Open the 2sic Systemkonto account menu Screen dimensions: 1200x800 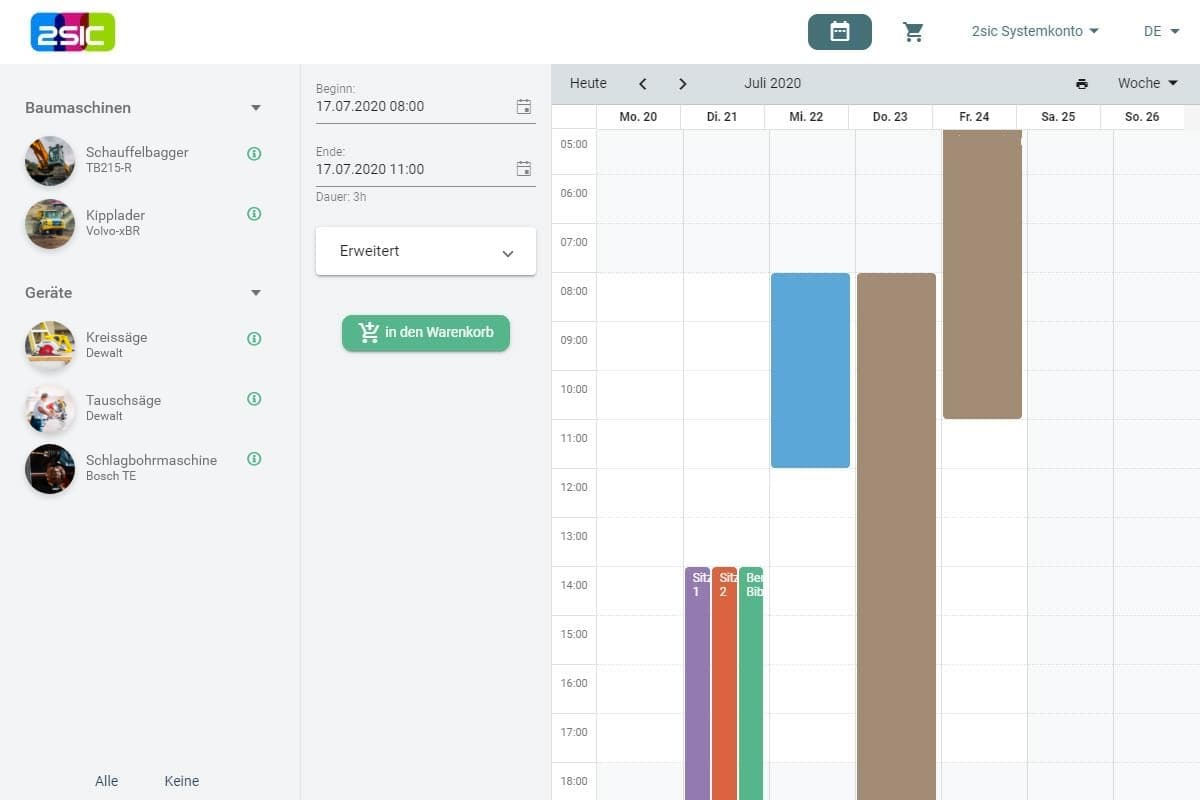coord(1035,32)
